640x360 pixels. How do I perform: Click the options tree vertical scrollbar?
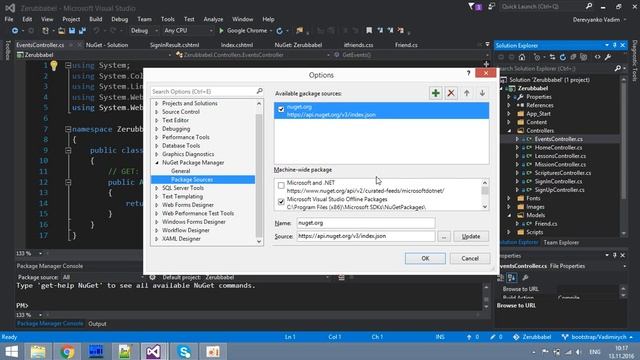259,172
